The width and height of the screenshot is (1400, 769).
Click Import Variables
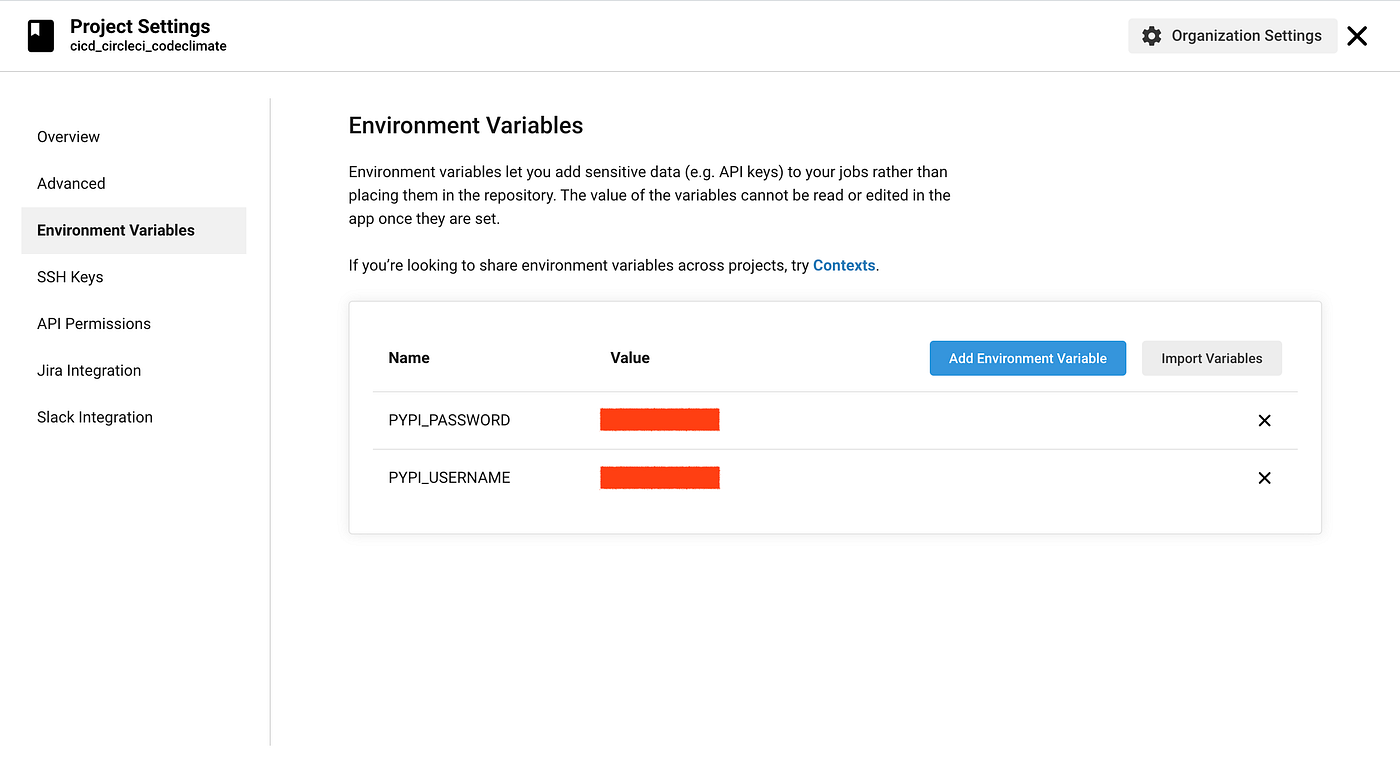click(x=1211, y=357)
